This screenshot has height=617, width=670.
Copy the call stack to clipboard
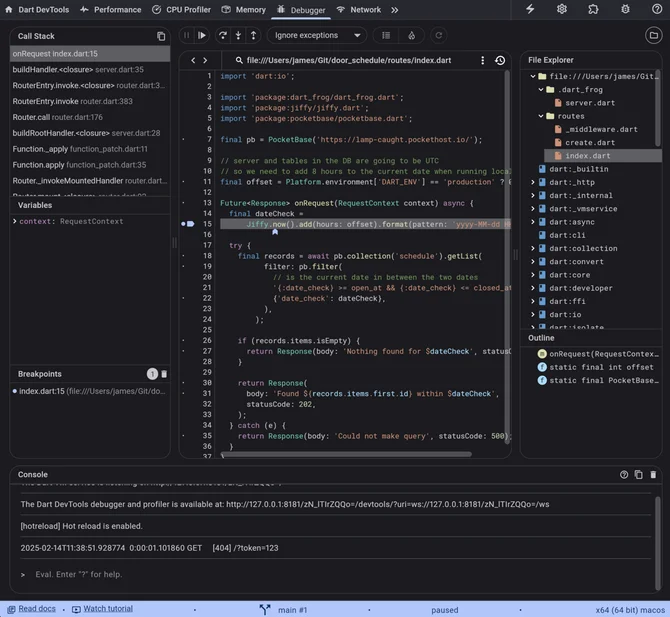[161, 36]
